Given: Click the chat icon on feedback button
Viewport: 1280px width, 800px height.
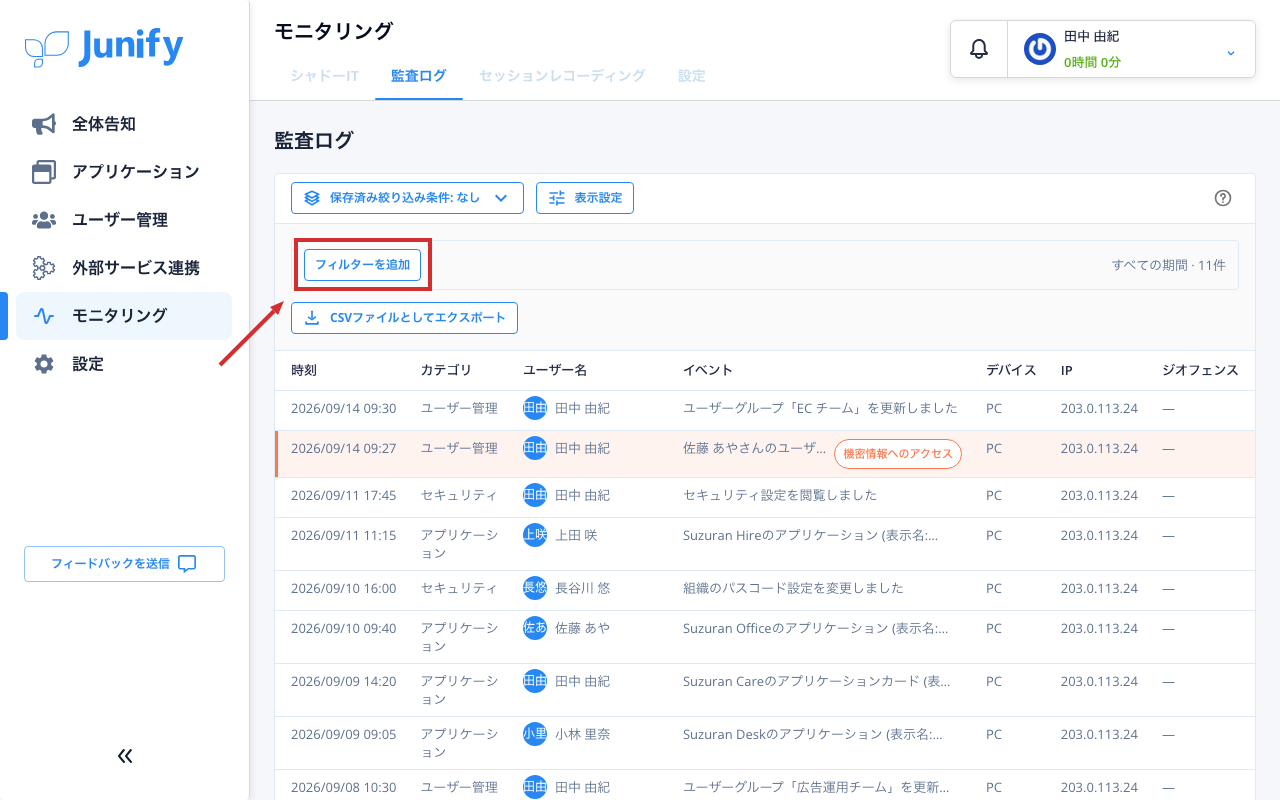Looking at the screenshot, I should coord(187,564).
